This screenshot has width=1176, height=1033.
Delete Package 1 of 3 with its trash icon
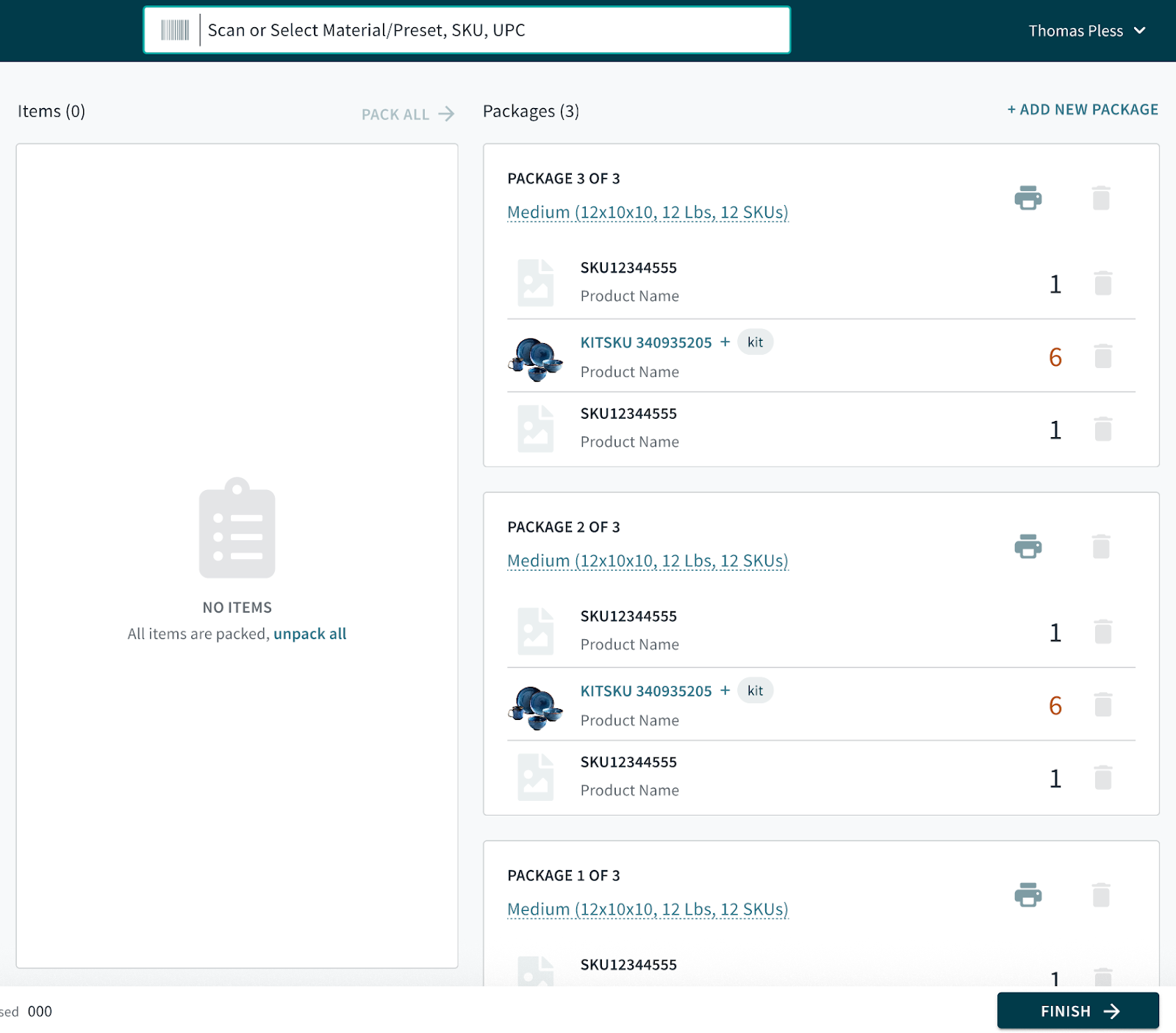point(1101,894)
